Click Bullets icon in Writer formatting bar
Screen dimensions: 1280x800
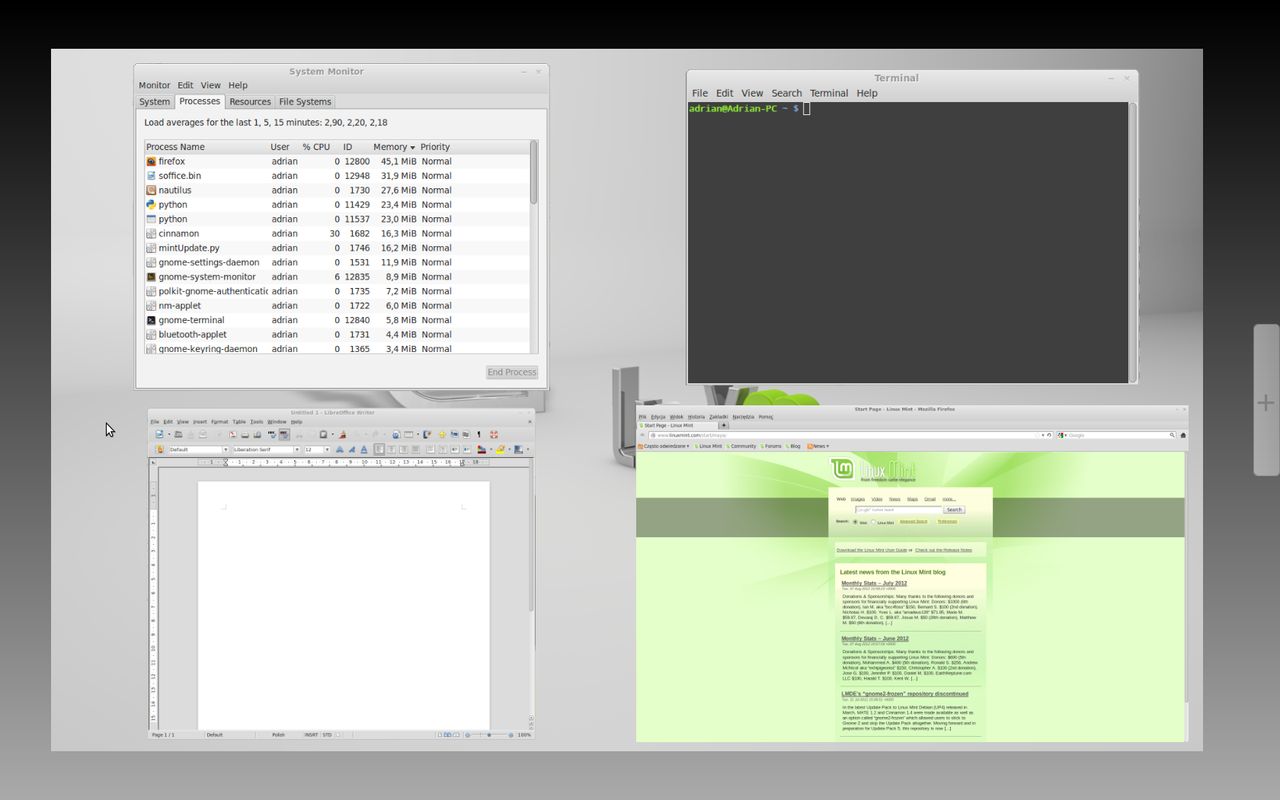(442, 449)
